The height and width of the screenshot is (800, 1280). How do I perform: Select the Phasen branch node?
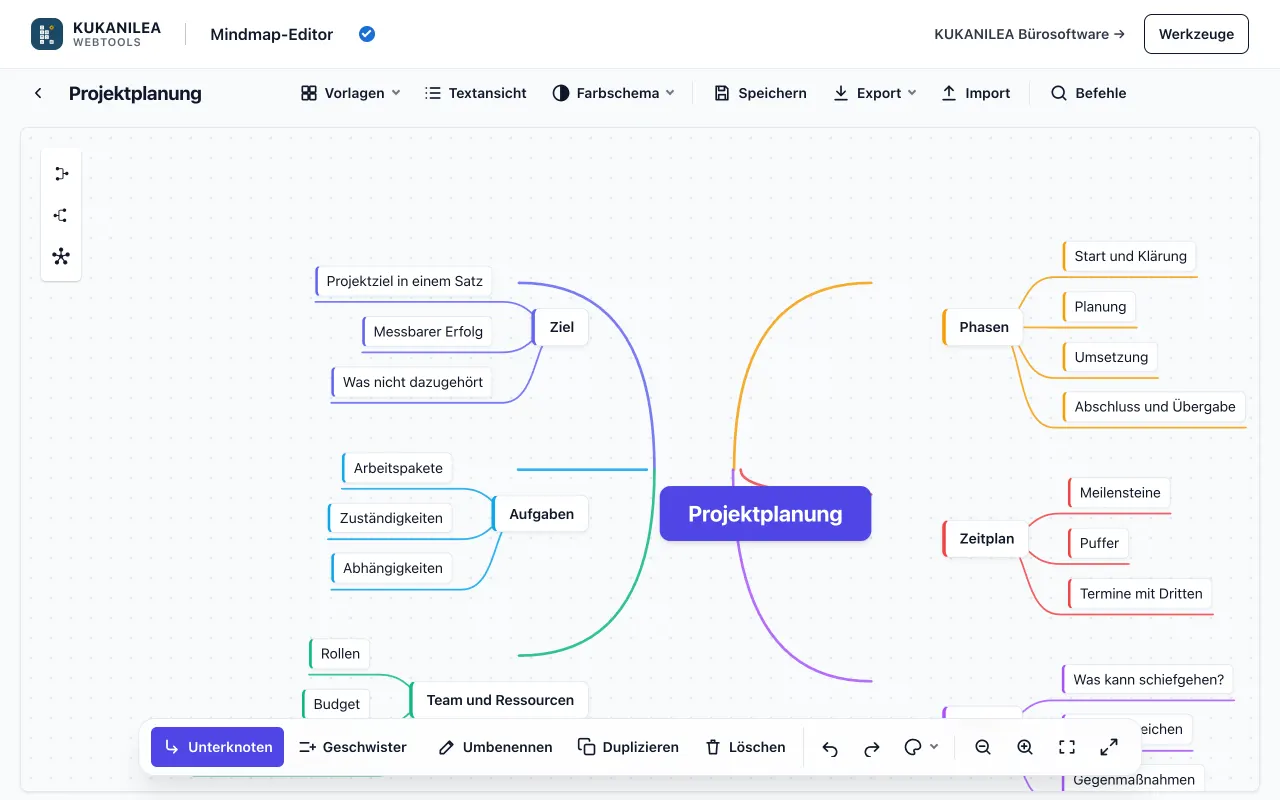pos(983,327)
